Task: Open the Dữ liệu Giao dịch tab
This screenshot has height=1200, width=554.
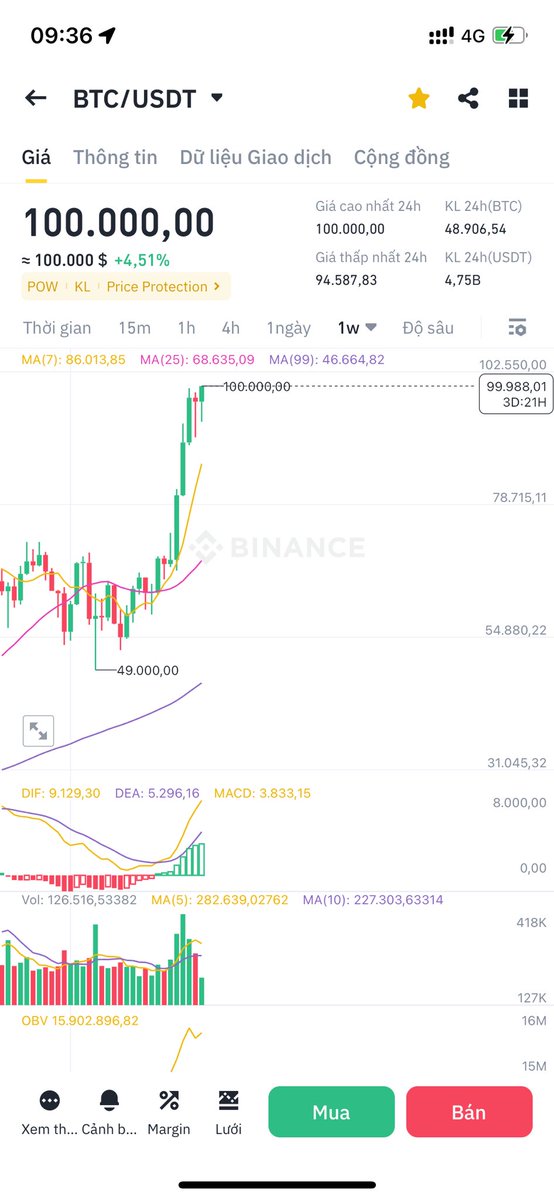Action: (256, 157)
